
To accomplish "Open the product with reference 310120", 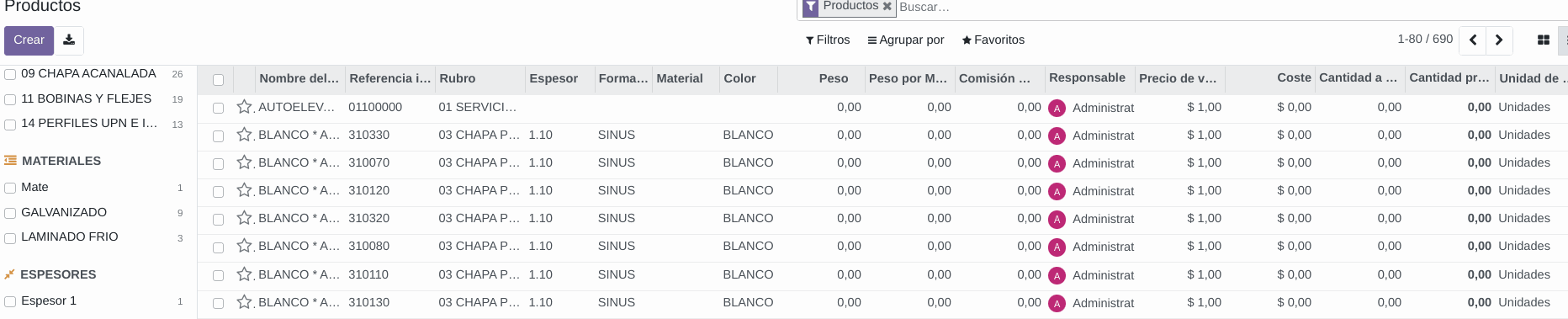I will coord(368,190).
